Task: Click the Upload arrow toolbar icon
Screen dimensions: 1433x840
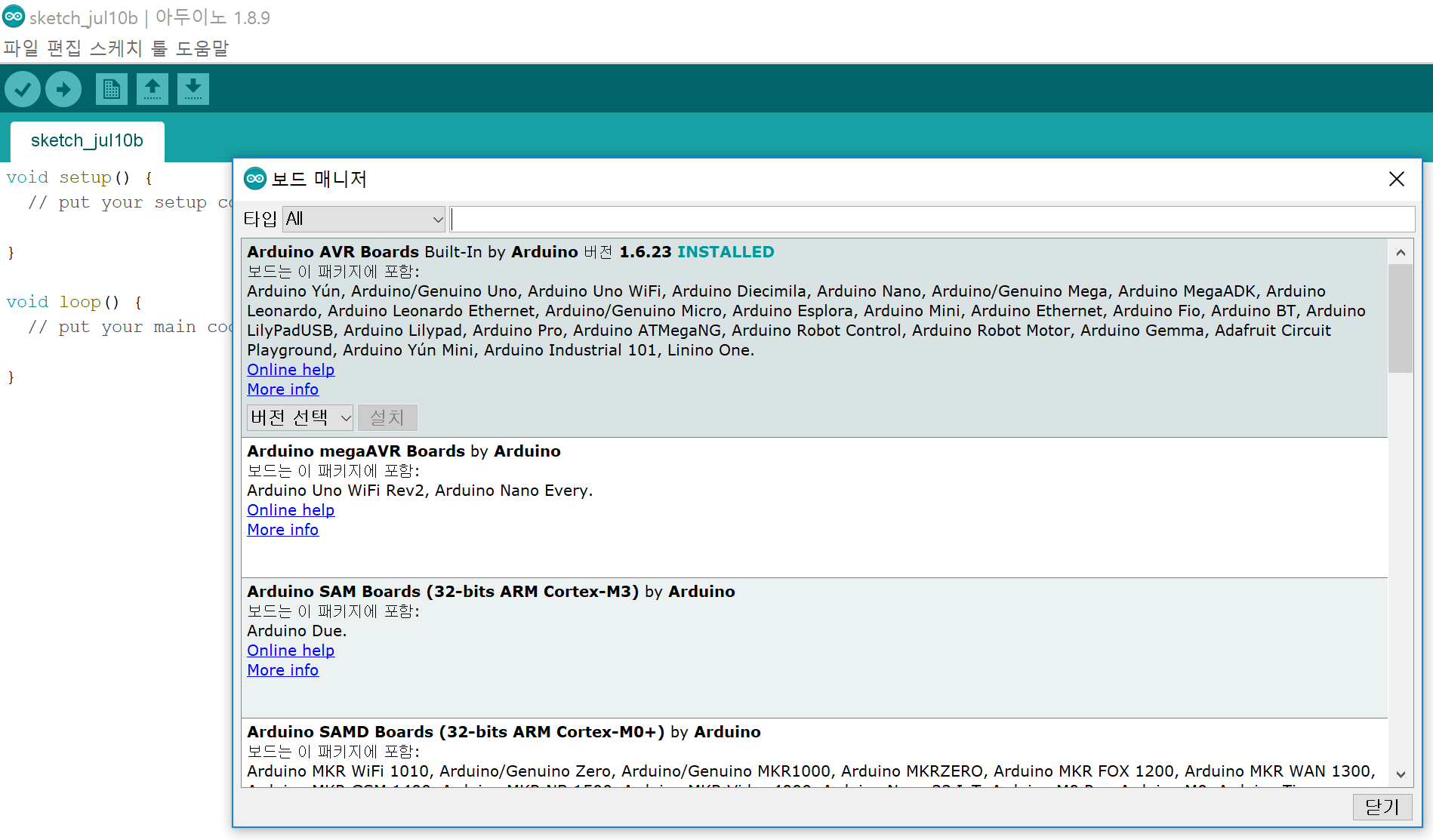Action: click(x=63, y=89)
